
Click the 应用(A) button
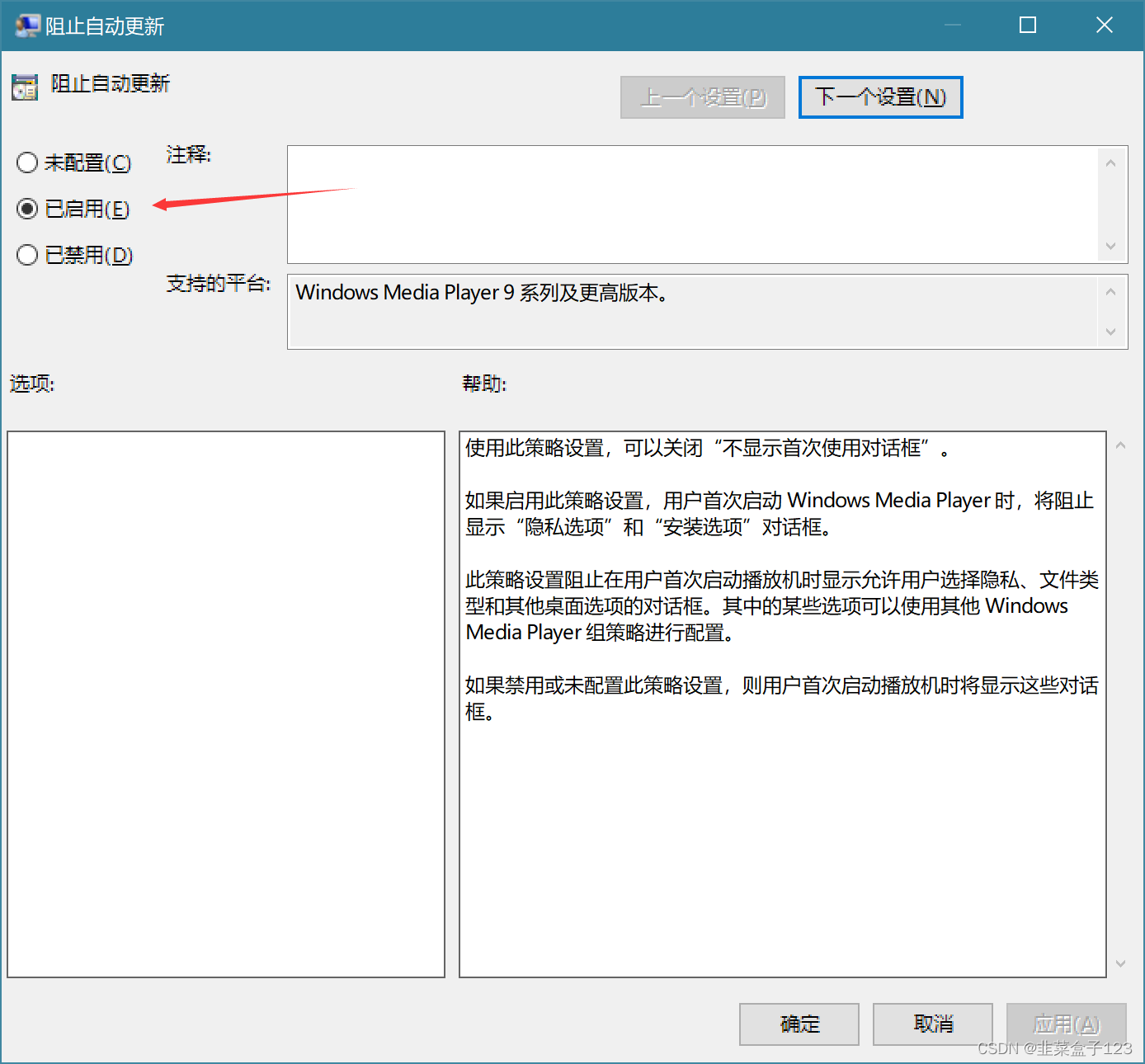(x=1067, y=1024)
